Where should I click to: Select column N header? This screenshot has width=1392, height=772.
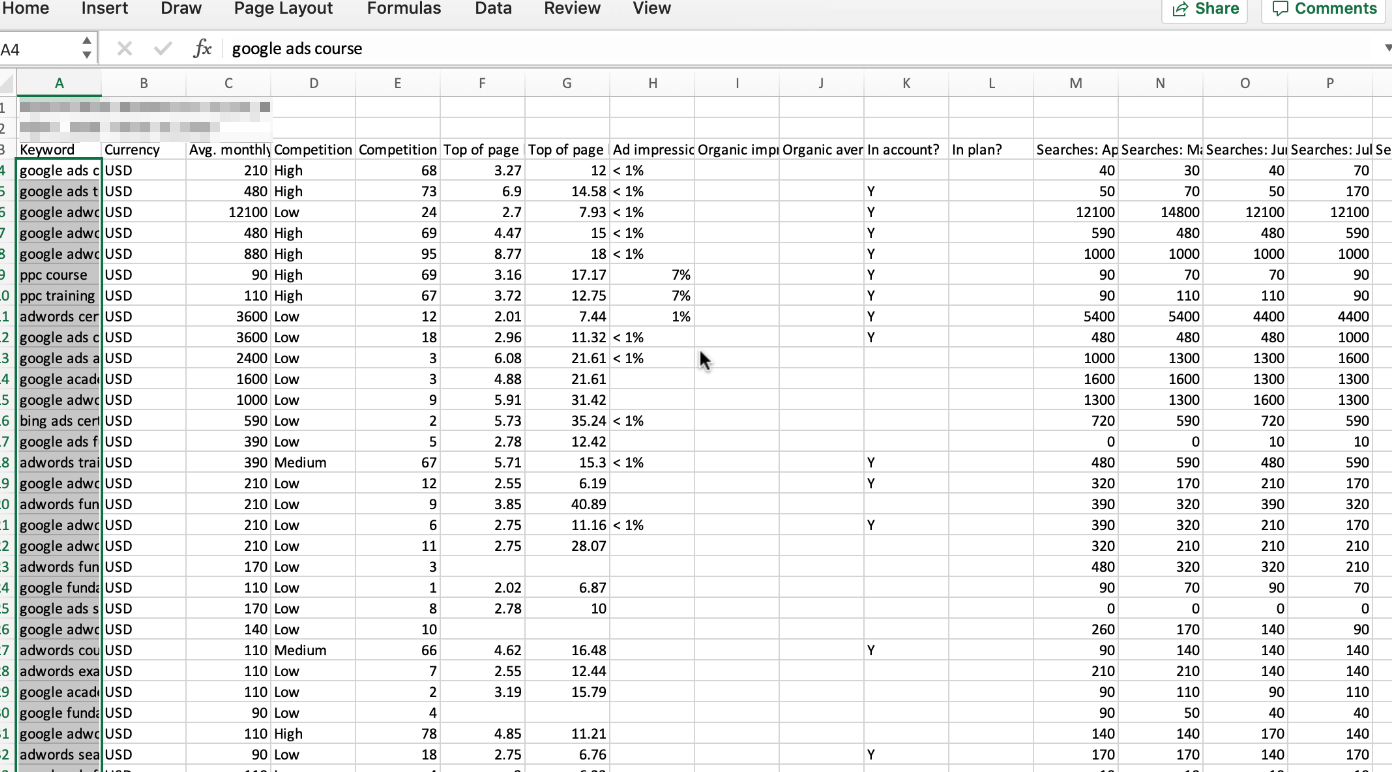click(x=1160, y=83)
